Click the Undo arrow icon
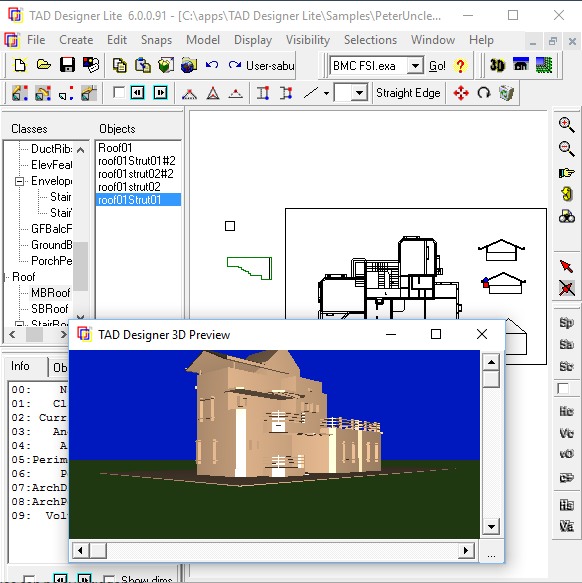This screenshot has width=582, height=583. click(x=212, y=65)
